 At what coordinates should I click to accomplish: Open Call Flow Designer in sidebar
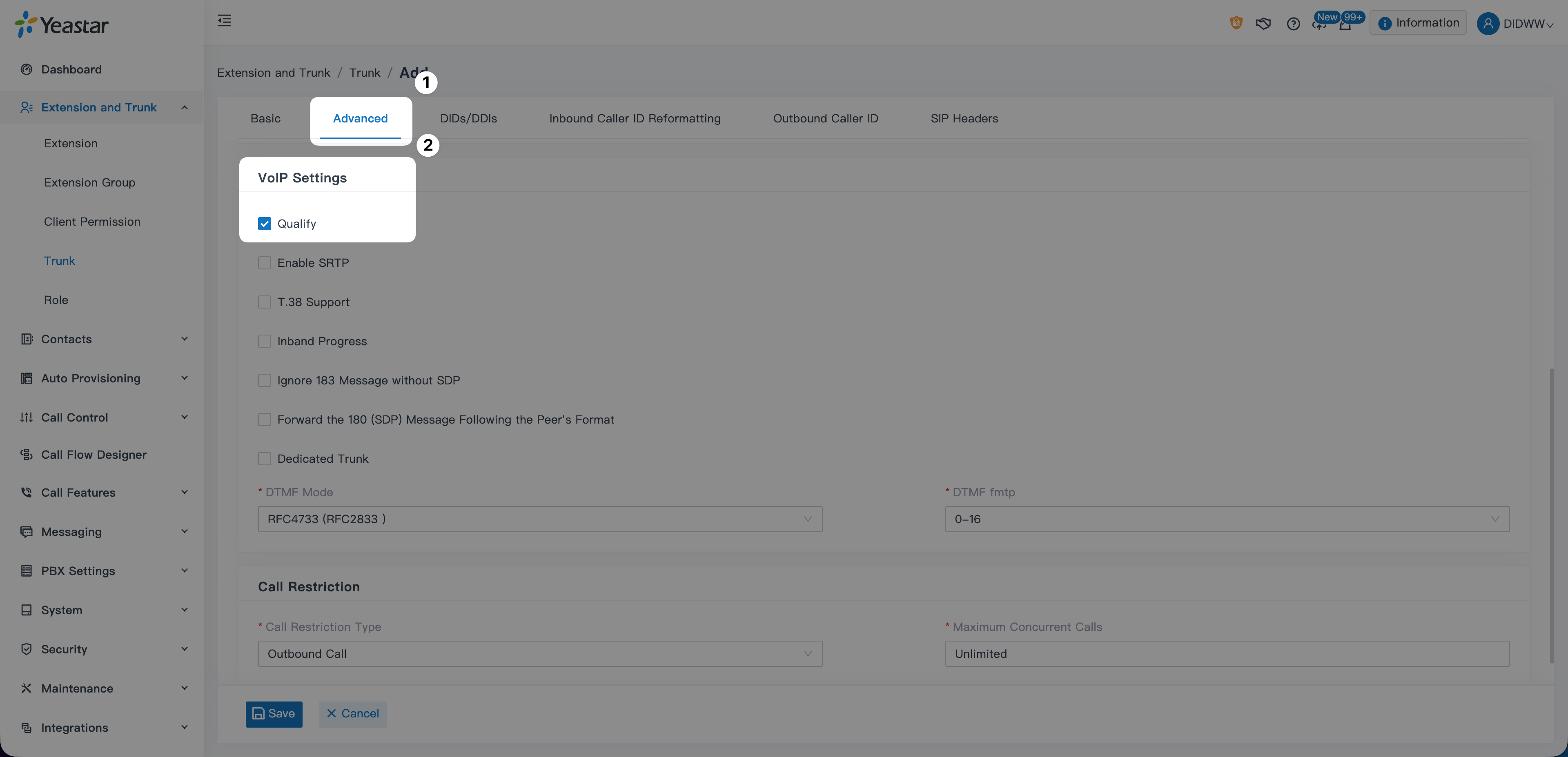point(94,455)
